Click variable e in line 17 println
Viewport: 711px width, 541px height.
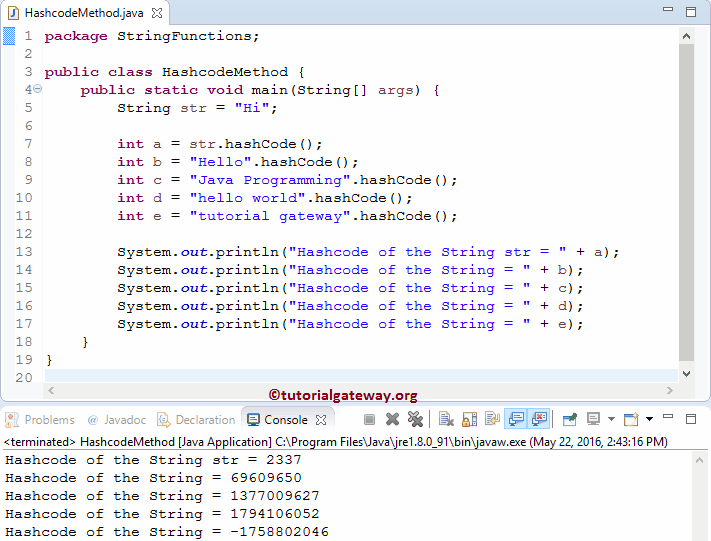pos(562,325)
